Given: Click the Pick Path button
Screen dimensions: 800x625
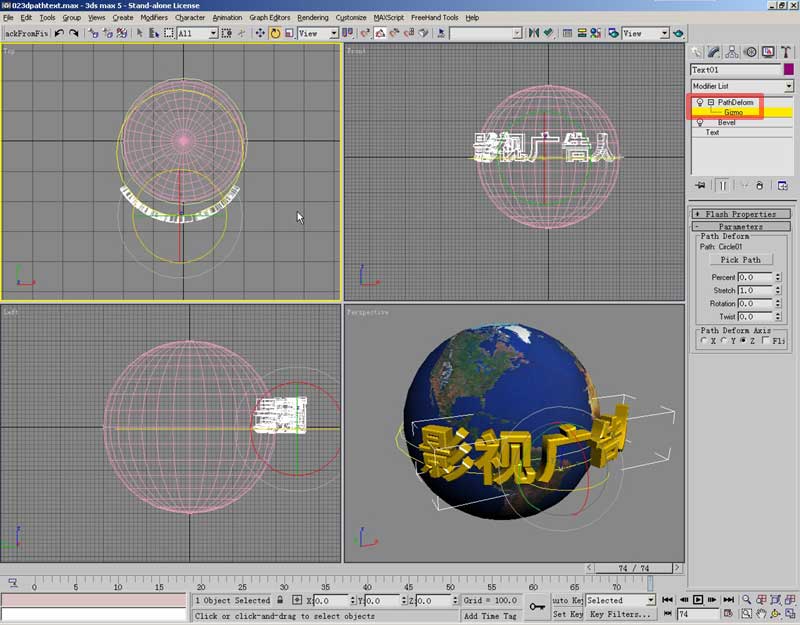Looking at the screenshot, I should coord(741,259).
